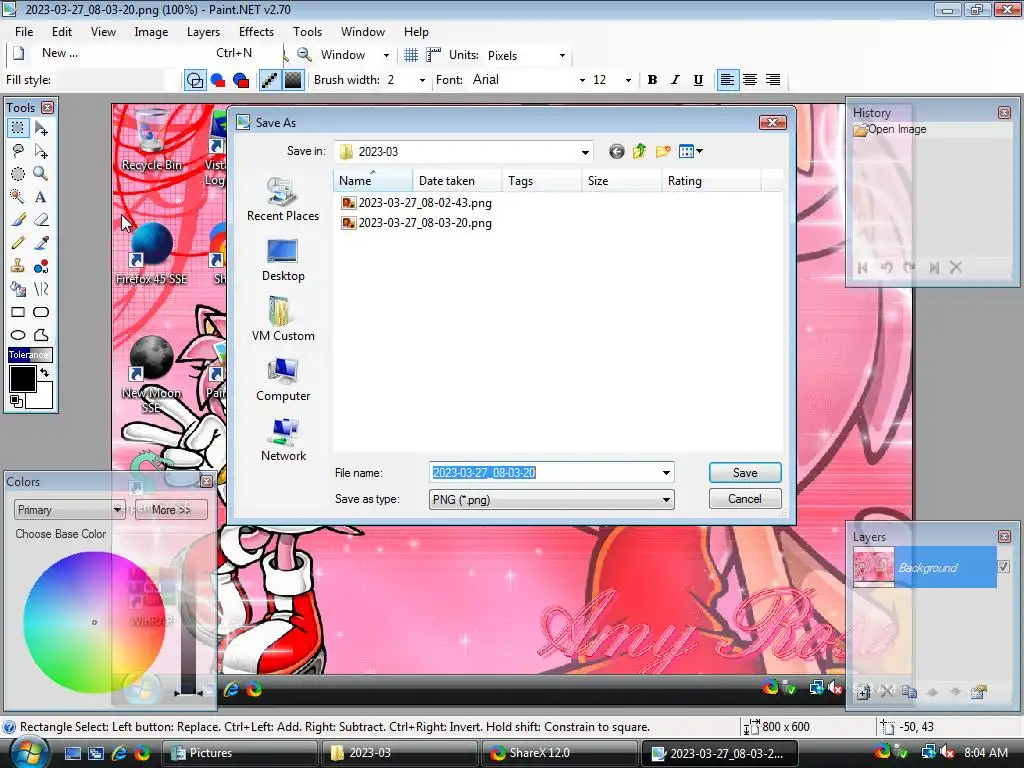
Task: Open the Layers menu
Action: [203, 32]
